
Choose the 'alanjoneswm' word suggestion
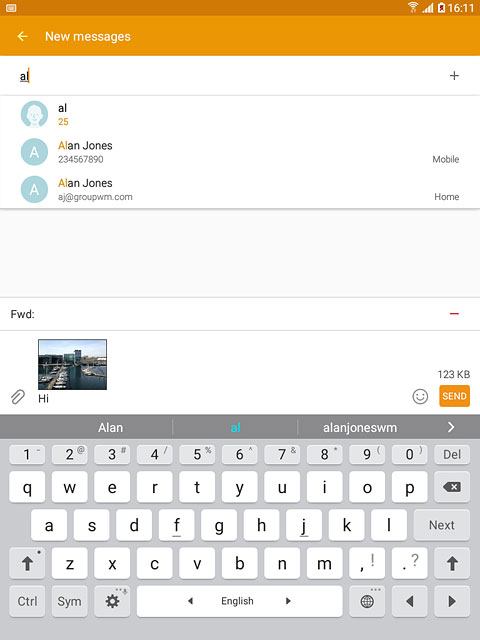(360, 427)
